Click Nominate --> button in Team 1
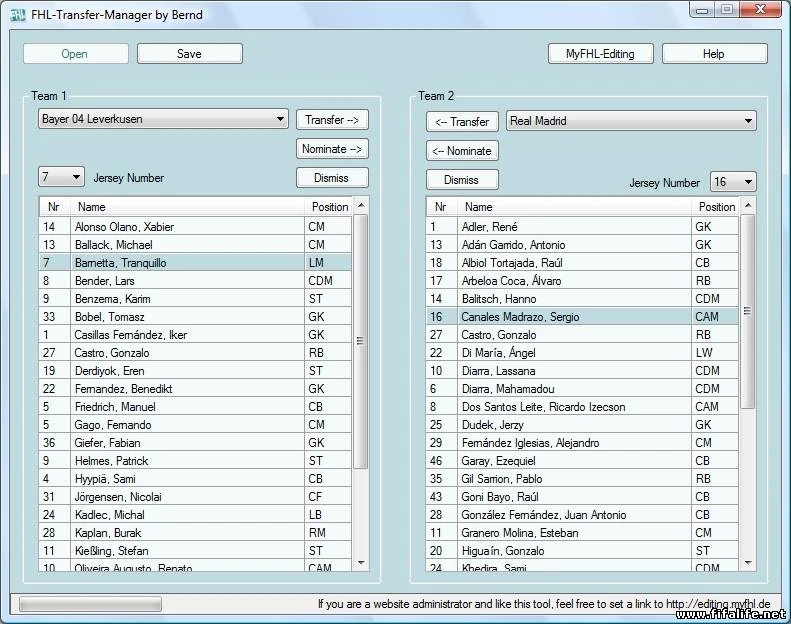This screenshot has height=624, width=791. 332,149
